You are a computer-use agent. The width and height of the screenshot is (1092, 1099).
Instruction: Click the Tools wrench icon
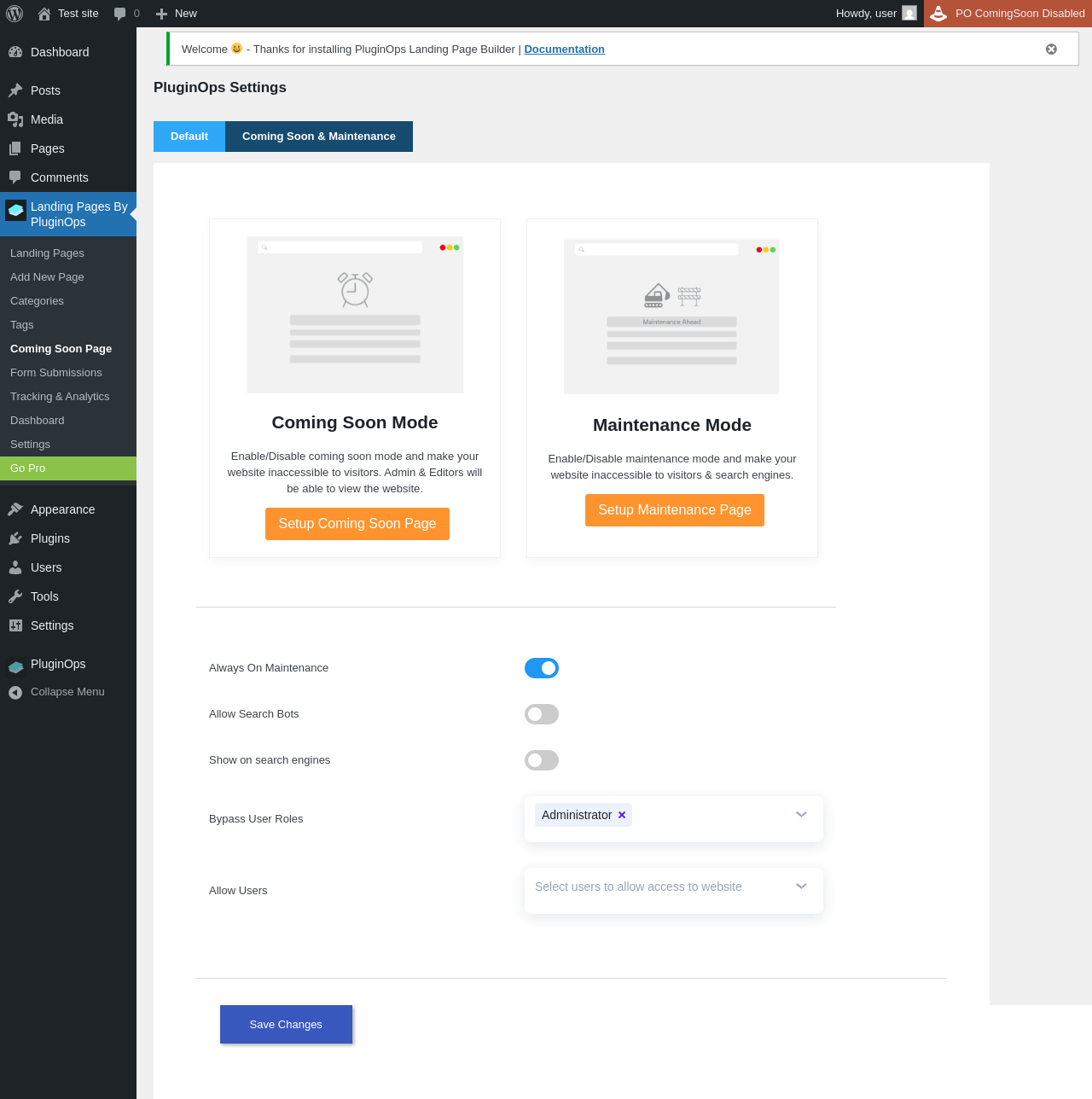(15, 596)
